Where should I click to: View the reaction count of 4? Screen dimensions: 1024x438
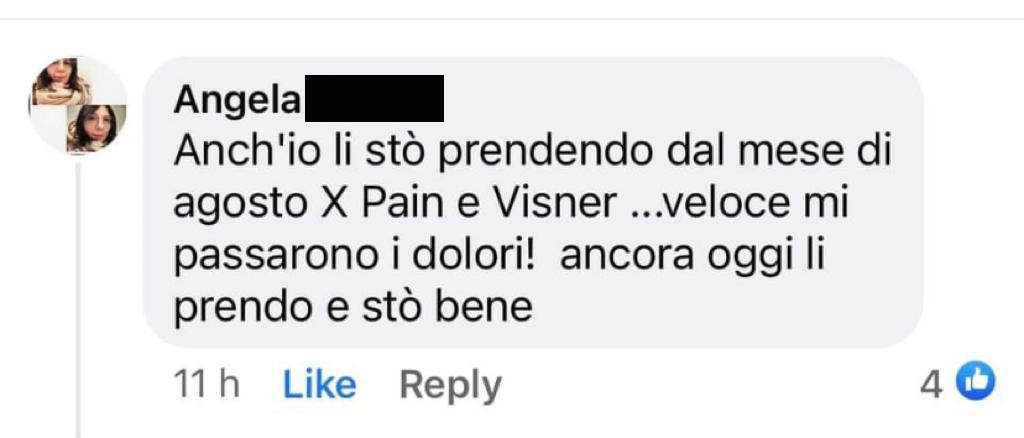(931, 384)
